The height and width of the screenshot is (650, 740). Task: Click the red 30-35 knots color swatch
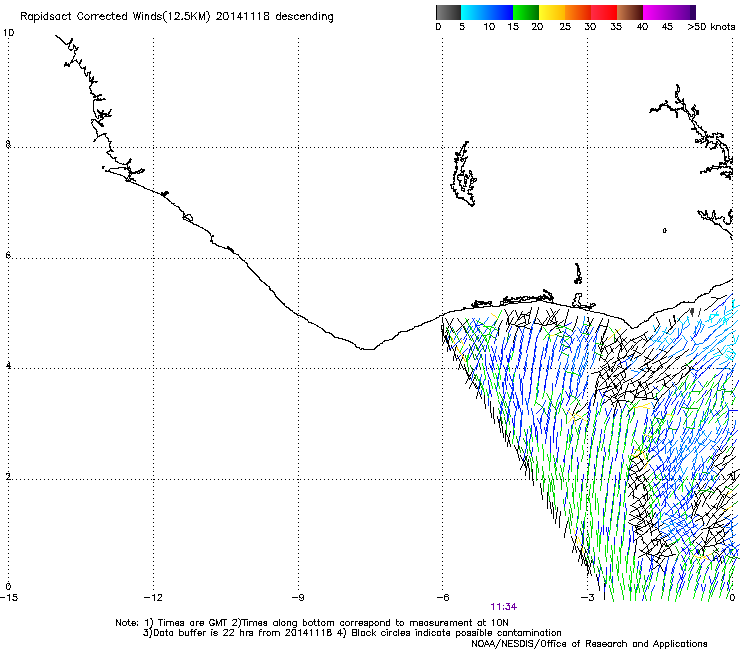pyautogui.click(x=604, y=12)
